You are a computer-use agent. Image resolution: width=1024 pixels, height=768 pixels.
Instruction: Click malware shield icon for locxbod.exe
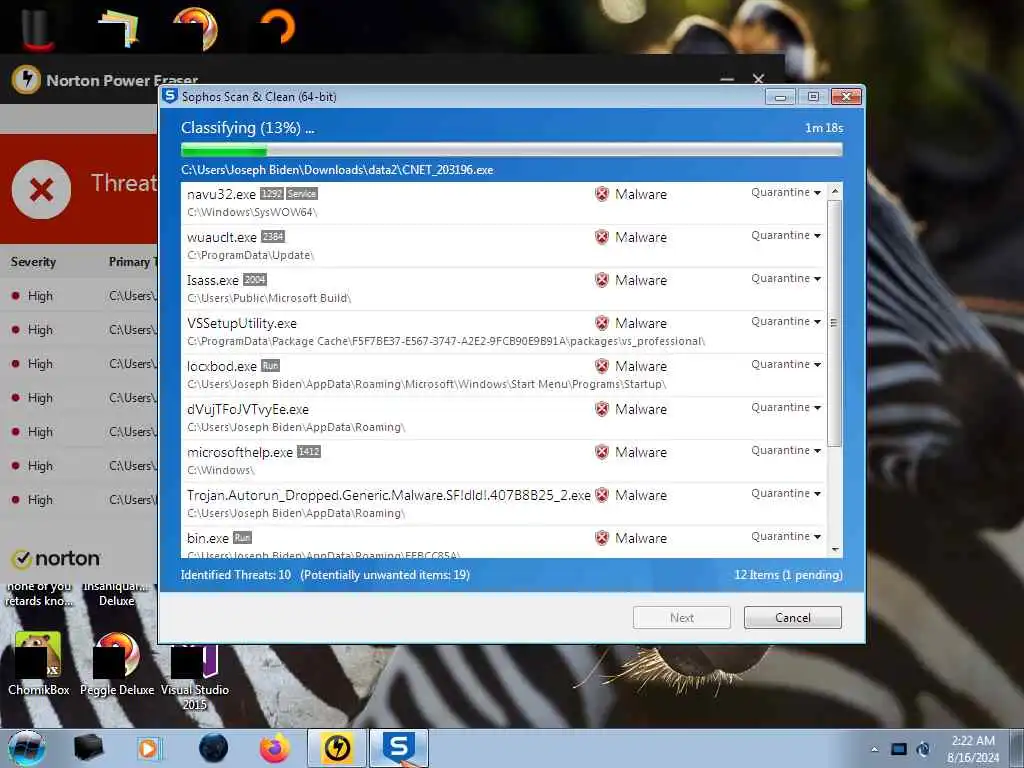pyautogui.click(x=602, y=366)
